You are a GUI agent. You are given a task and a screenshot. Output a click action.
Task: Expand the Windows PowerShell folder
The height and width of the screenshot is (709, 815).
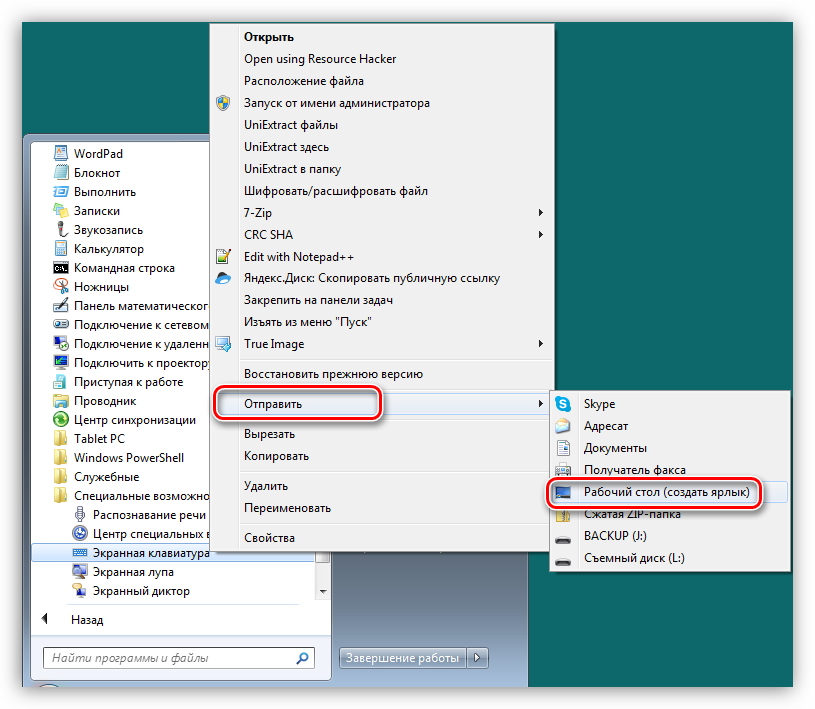119,457
